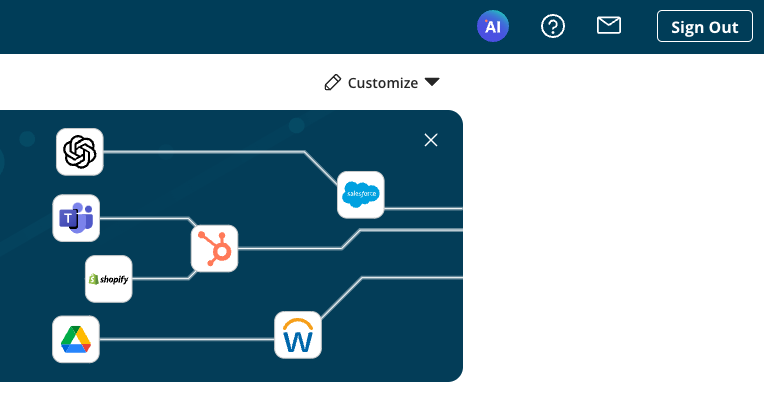Click the Shopify logo tile

point(109,279)
